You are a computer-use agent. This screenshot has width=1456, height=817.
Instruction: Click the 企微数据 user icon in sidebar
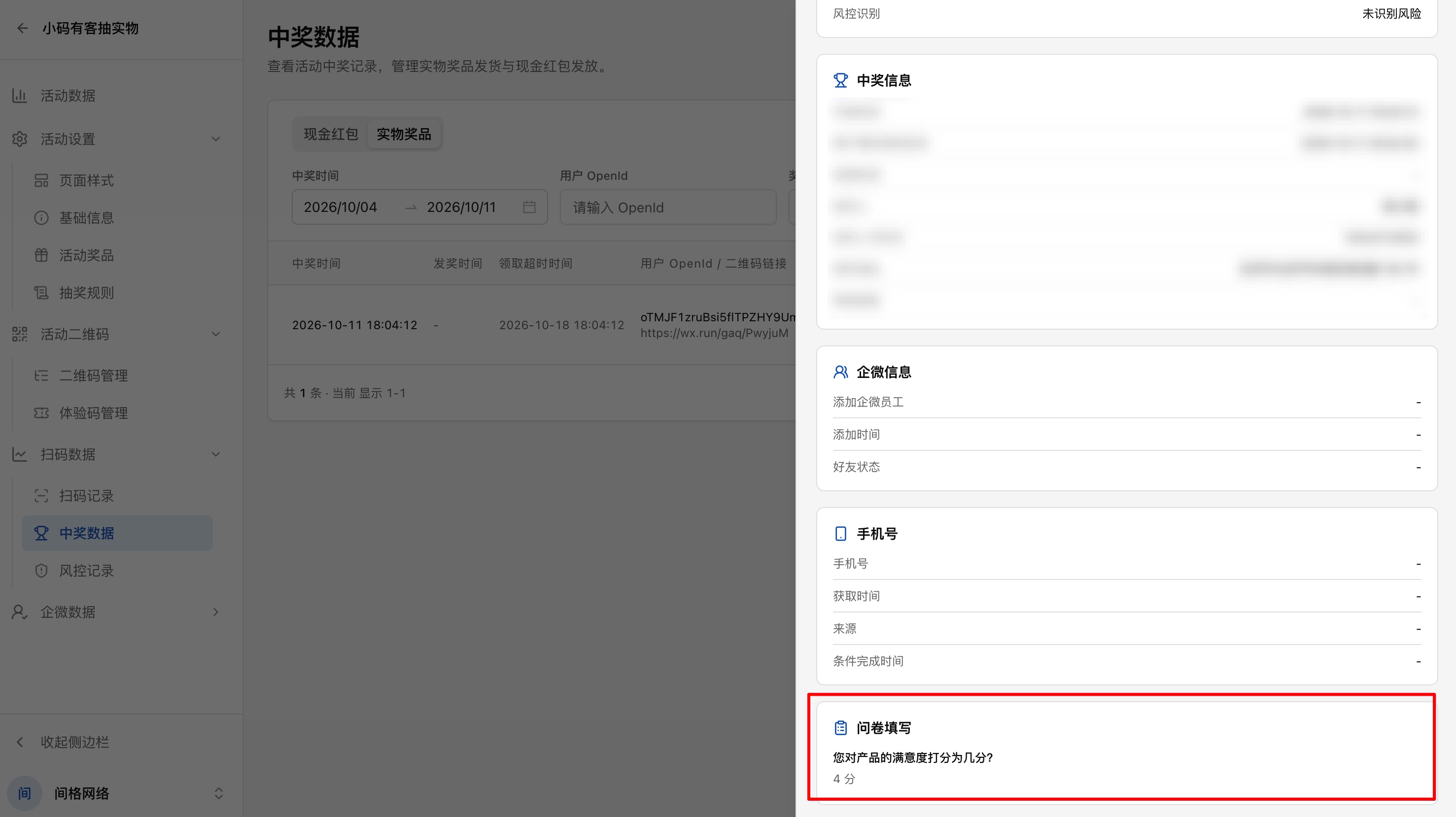point(20,612)
